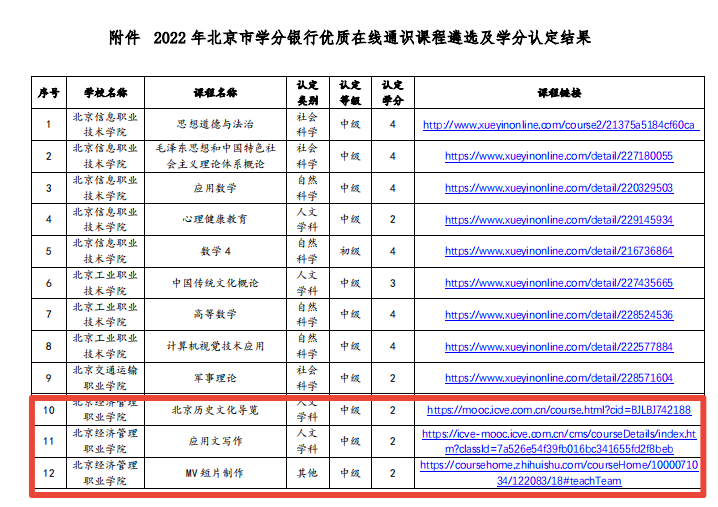Open the coursehome.zhihuishu.com link
Screen dimensions: 718x507
[x=559, y=473]
